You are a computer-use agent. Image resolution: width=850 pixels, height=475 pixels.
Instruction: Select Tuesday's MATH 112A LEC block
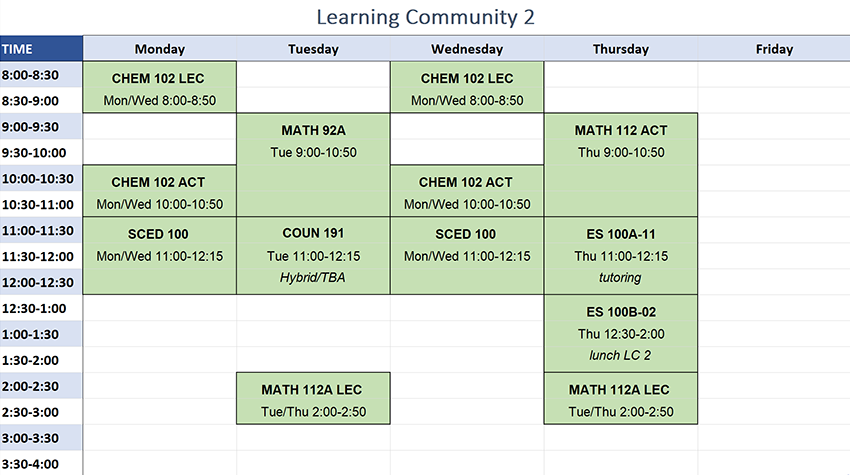click(313, 399)
